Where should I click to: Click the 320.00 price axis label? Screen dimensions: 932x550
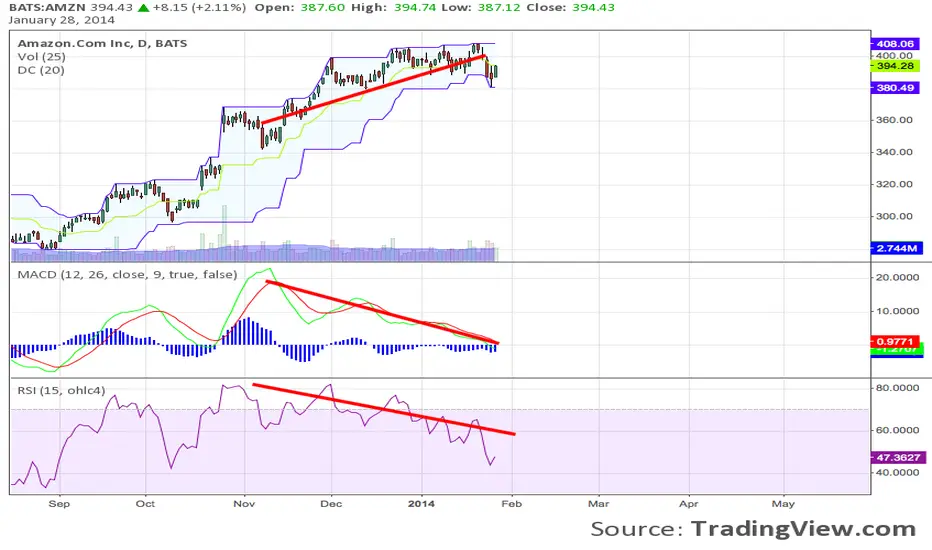tap(894, 184)
